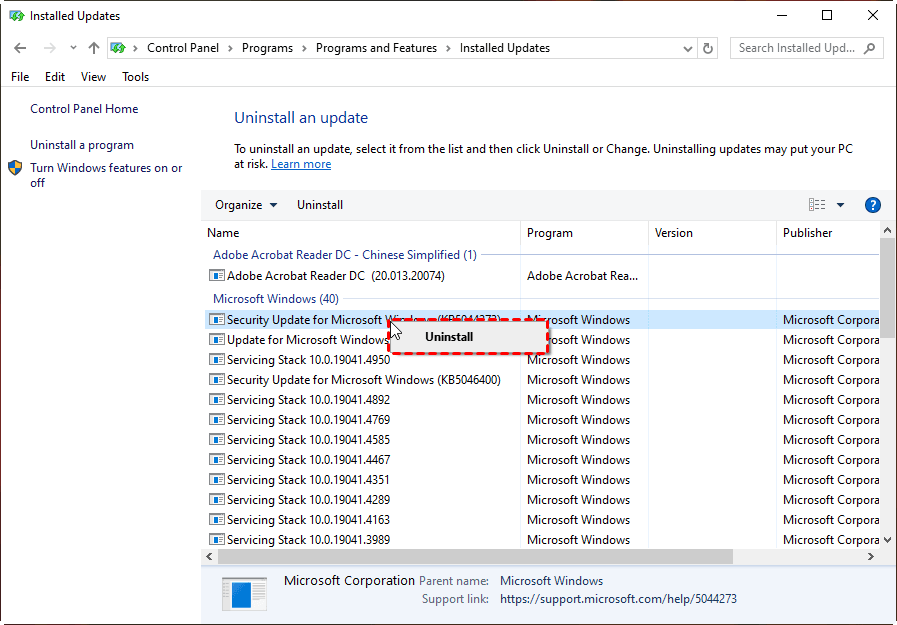Open the Learn more link
This screenshot has width=897, height=625.
[x=301, y=164]
